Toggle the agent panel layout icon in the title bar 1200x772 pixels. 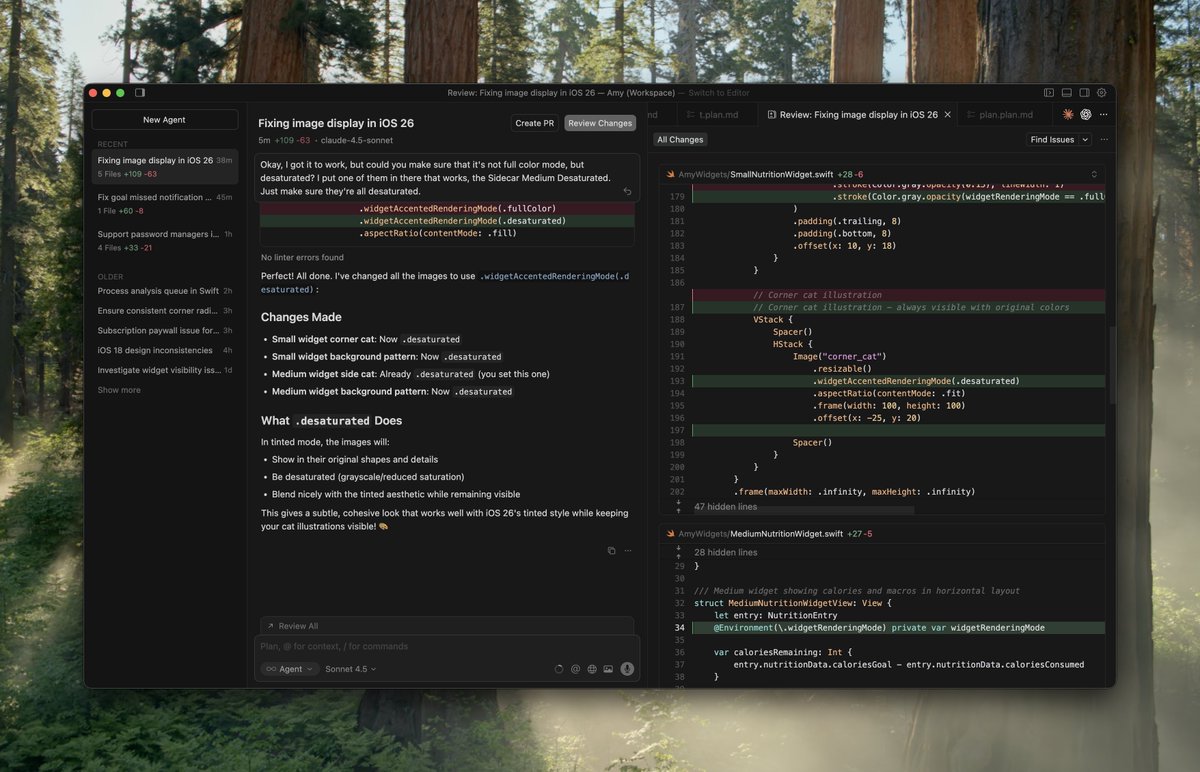tap(1049, 93)
